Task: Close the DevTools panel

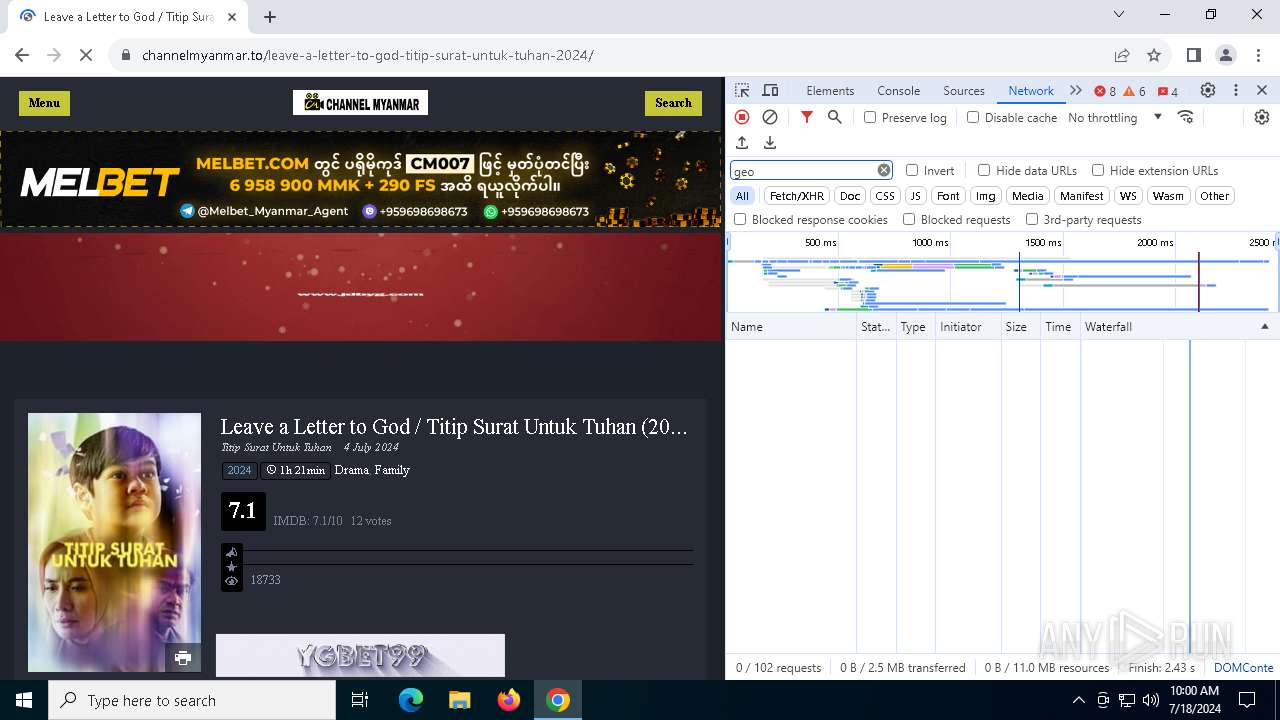Action: pos(1262,90)
